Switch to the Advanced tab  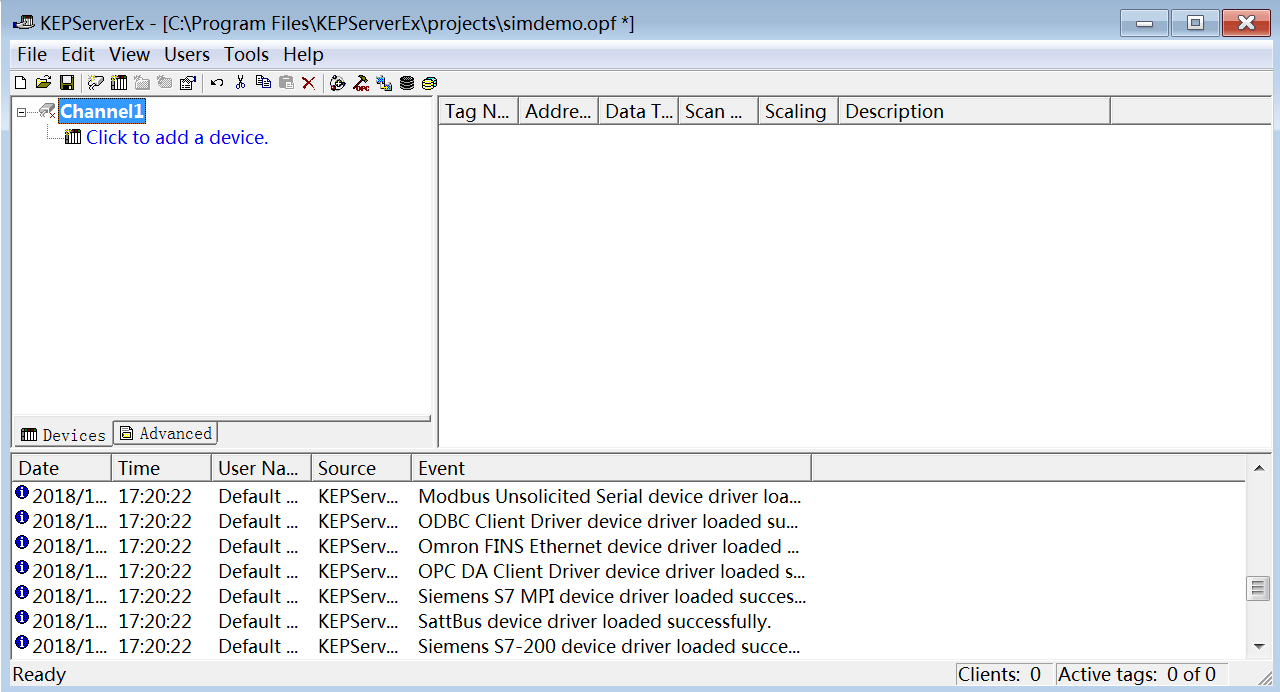click(x=166, y=433)
